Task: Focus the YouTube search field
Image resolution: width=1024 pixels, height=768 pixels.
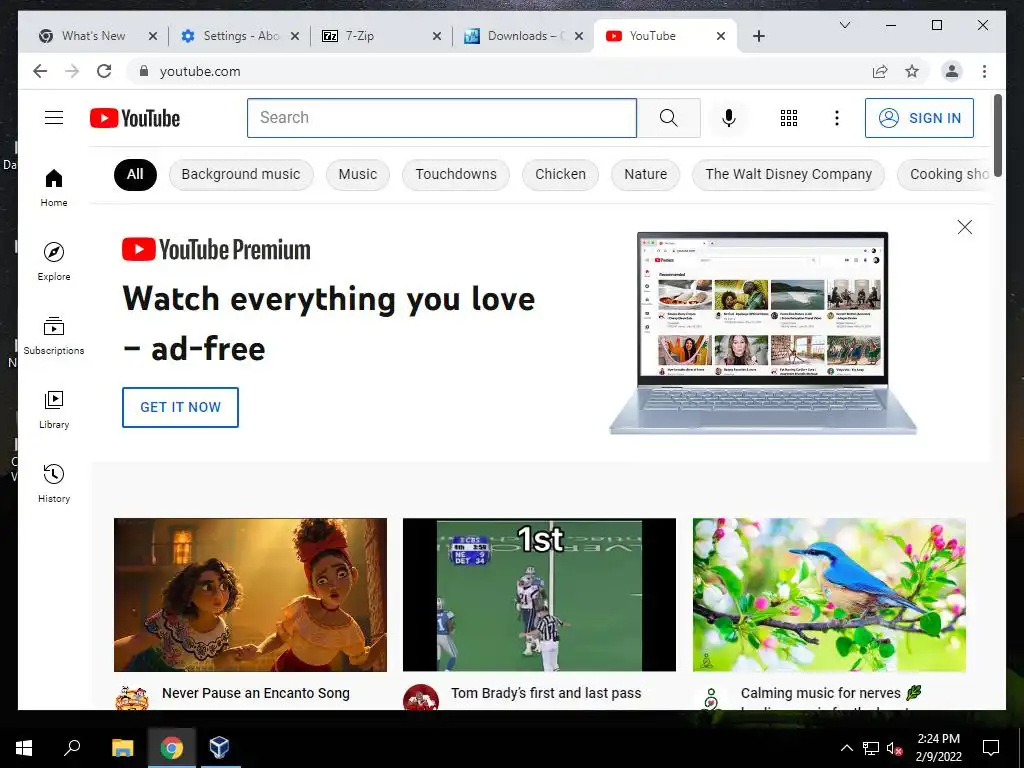Action: tap(441, 118)
